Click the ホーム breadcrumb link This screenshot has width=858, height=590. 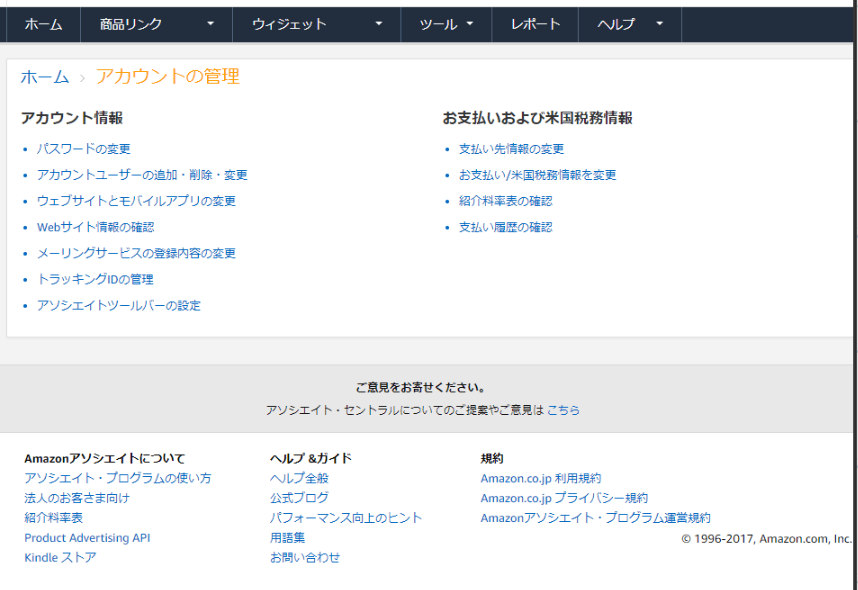pos(45,77)
